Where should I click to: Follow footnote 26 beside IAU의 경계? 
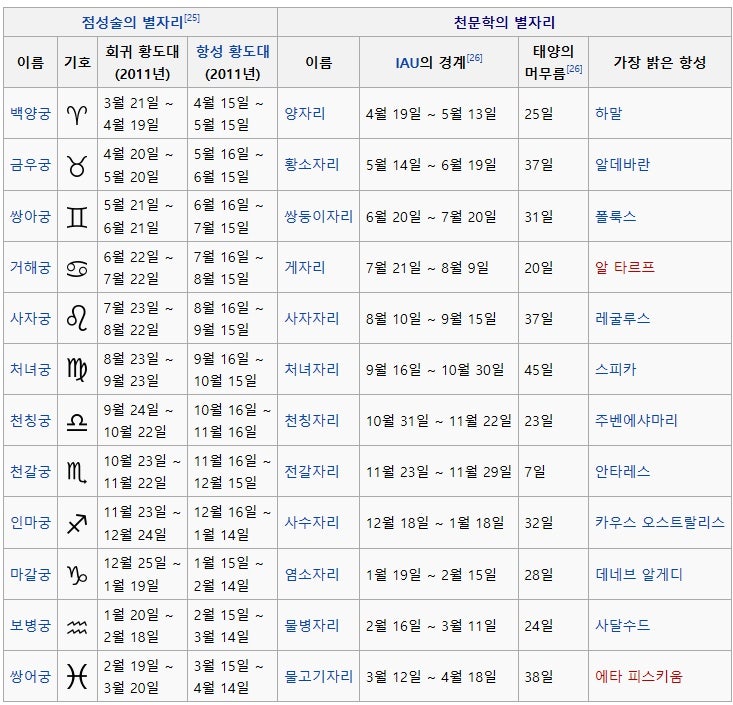[474, 58]
